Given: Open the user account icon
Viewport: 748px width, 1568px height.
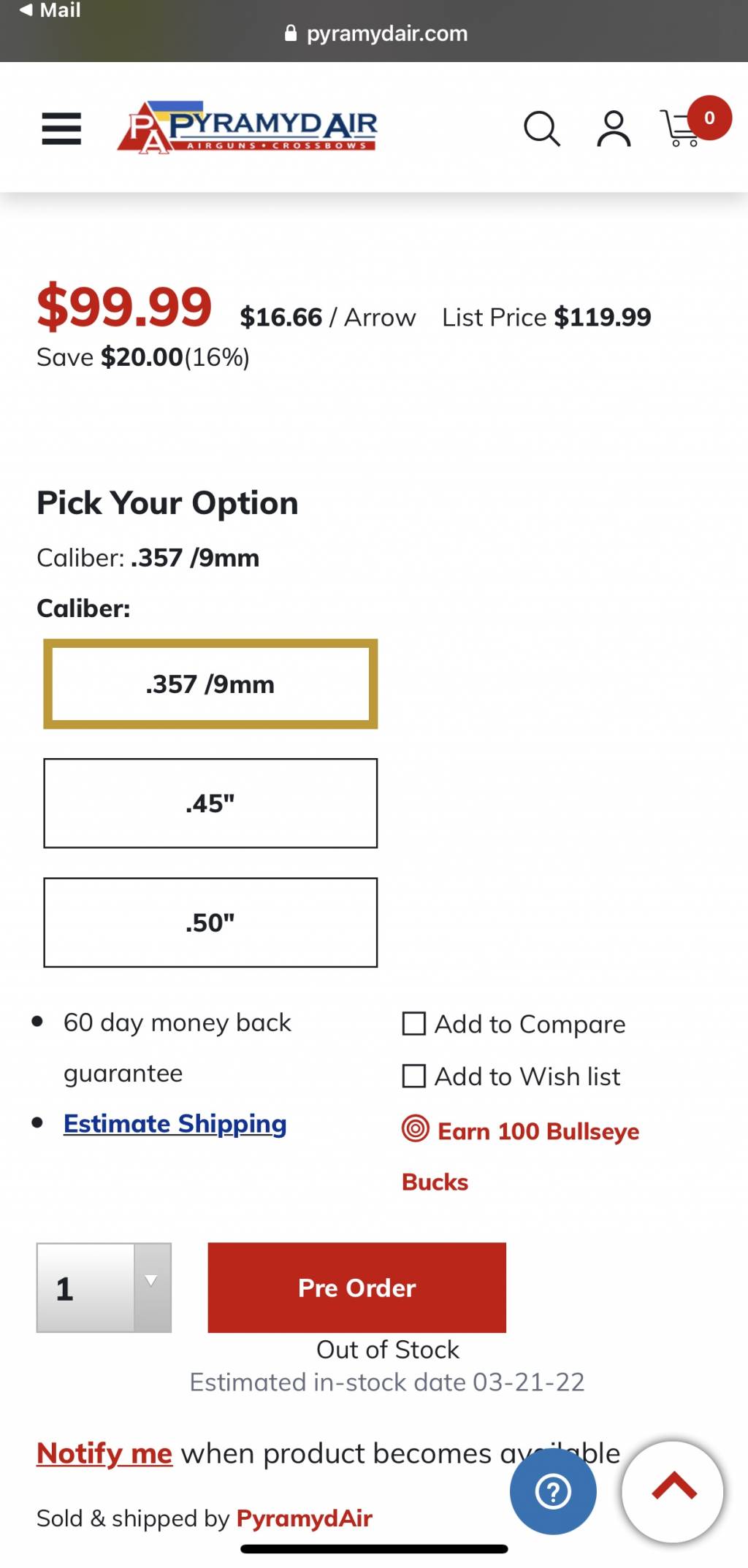Looking at the screenshot, I should (x=614, y=129).
